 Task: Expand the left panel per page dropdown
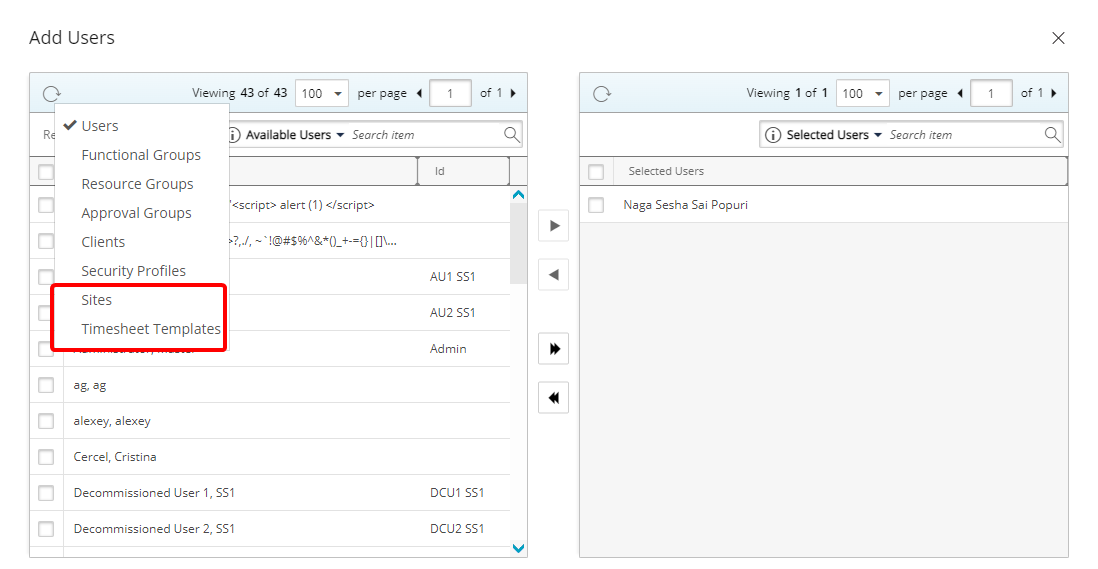(x=321, y=94)
